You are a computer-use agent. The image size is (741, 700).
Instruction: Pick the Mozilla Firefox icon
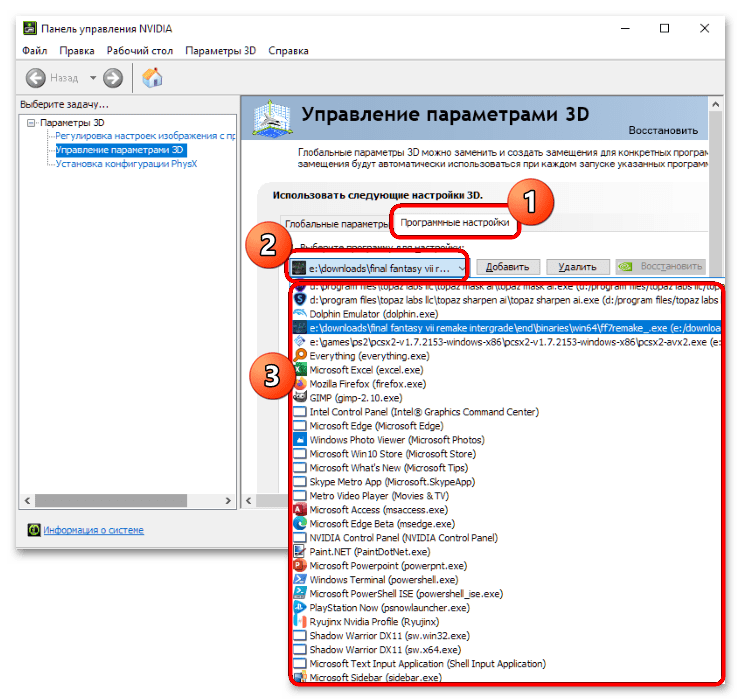point(300,383)
